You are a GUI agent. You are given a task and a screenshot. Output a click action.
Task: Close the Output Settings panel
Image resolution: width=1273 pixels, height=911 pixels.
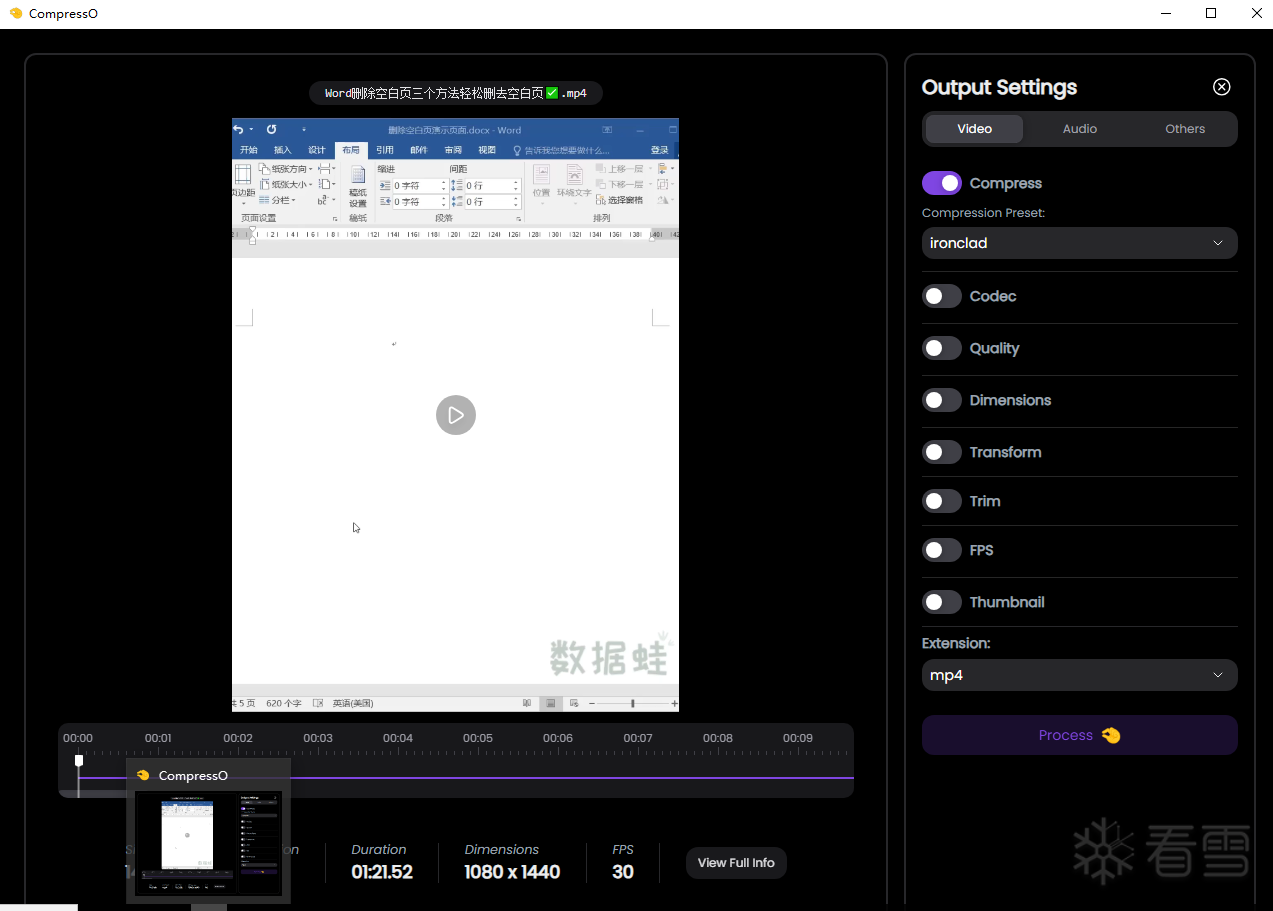pyautogui.click(x=1221, y=87)
